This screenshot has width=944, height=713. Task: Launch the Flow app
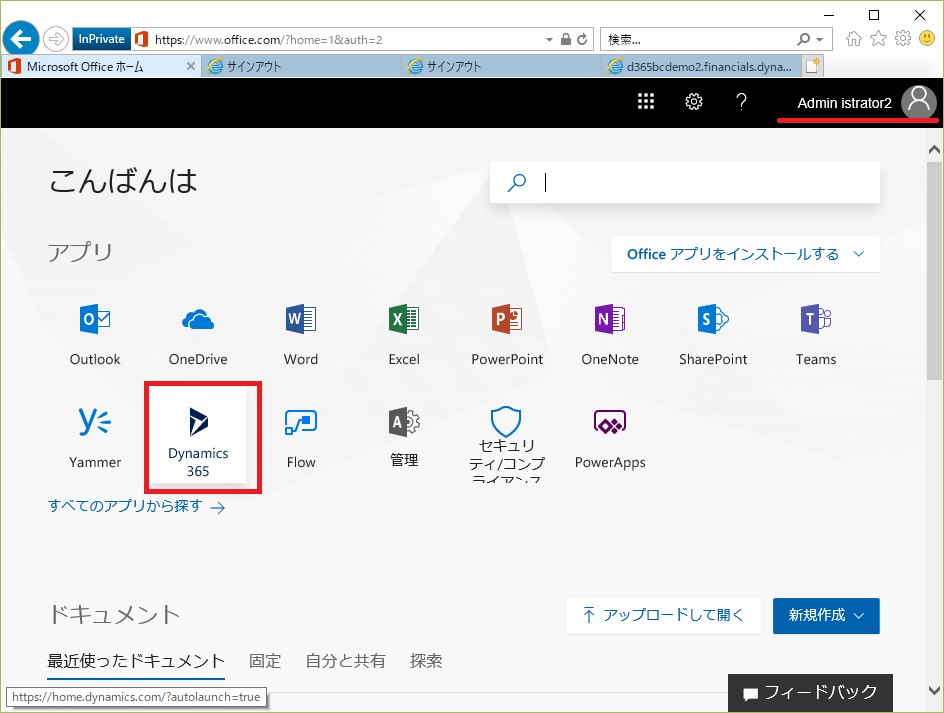(x=300, y=437)
